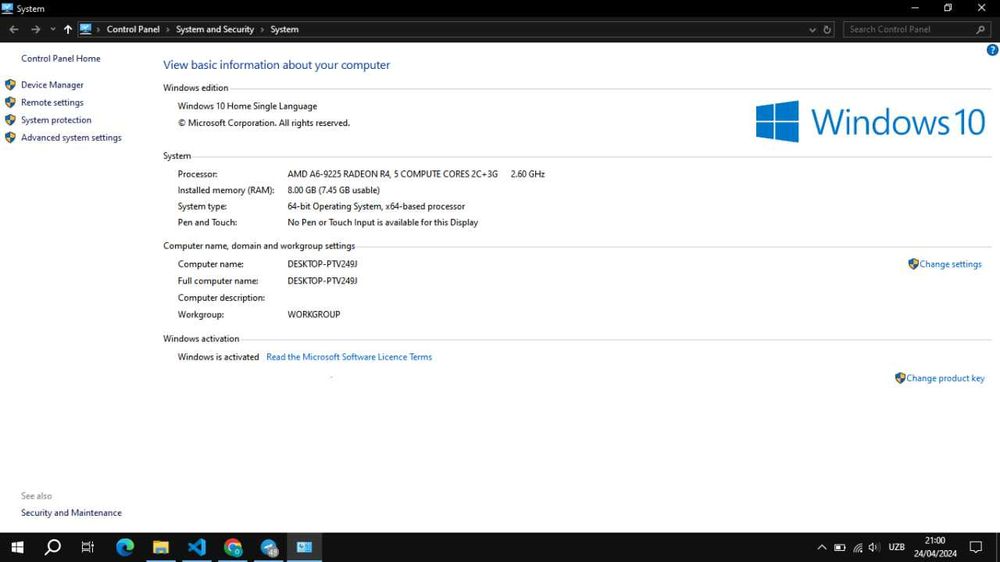Click shield icon next to Change settings
This screenshot has height=562, width=1000.
(913, 264)
